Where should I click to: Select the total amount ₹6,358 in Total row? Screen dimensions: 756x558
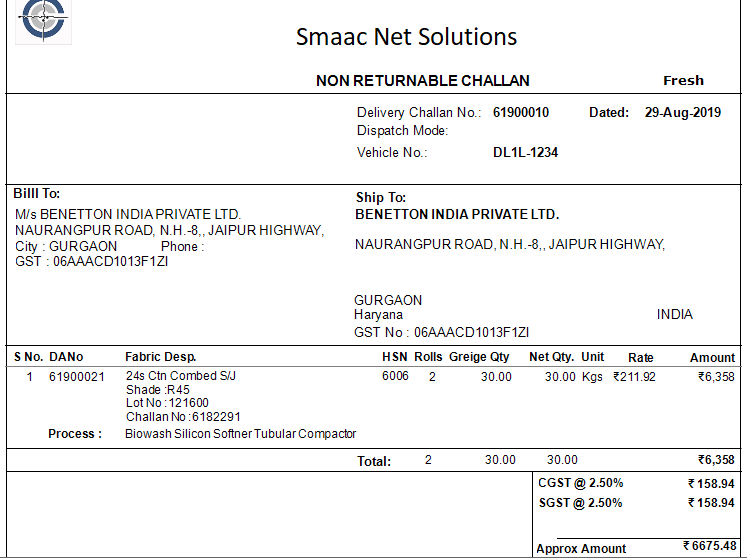716,460
